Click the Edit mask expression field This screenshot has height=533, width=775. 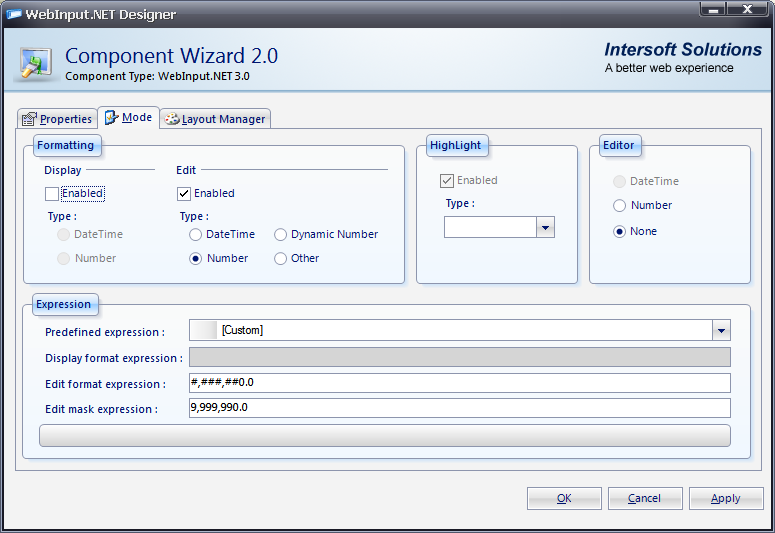[459, 408]
